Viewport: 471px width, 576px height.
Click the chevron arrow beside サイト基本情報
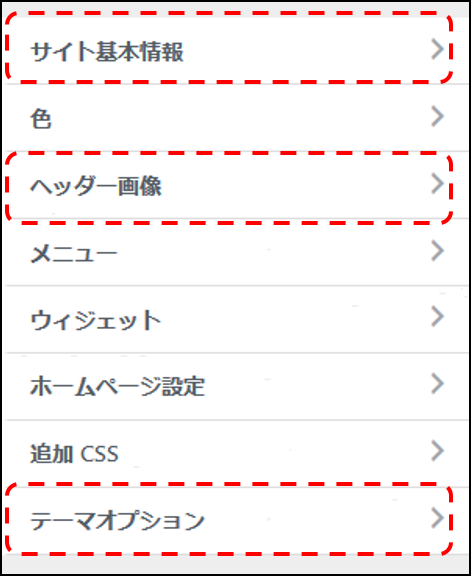click(437, 49)
